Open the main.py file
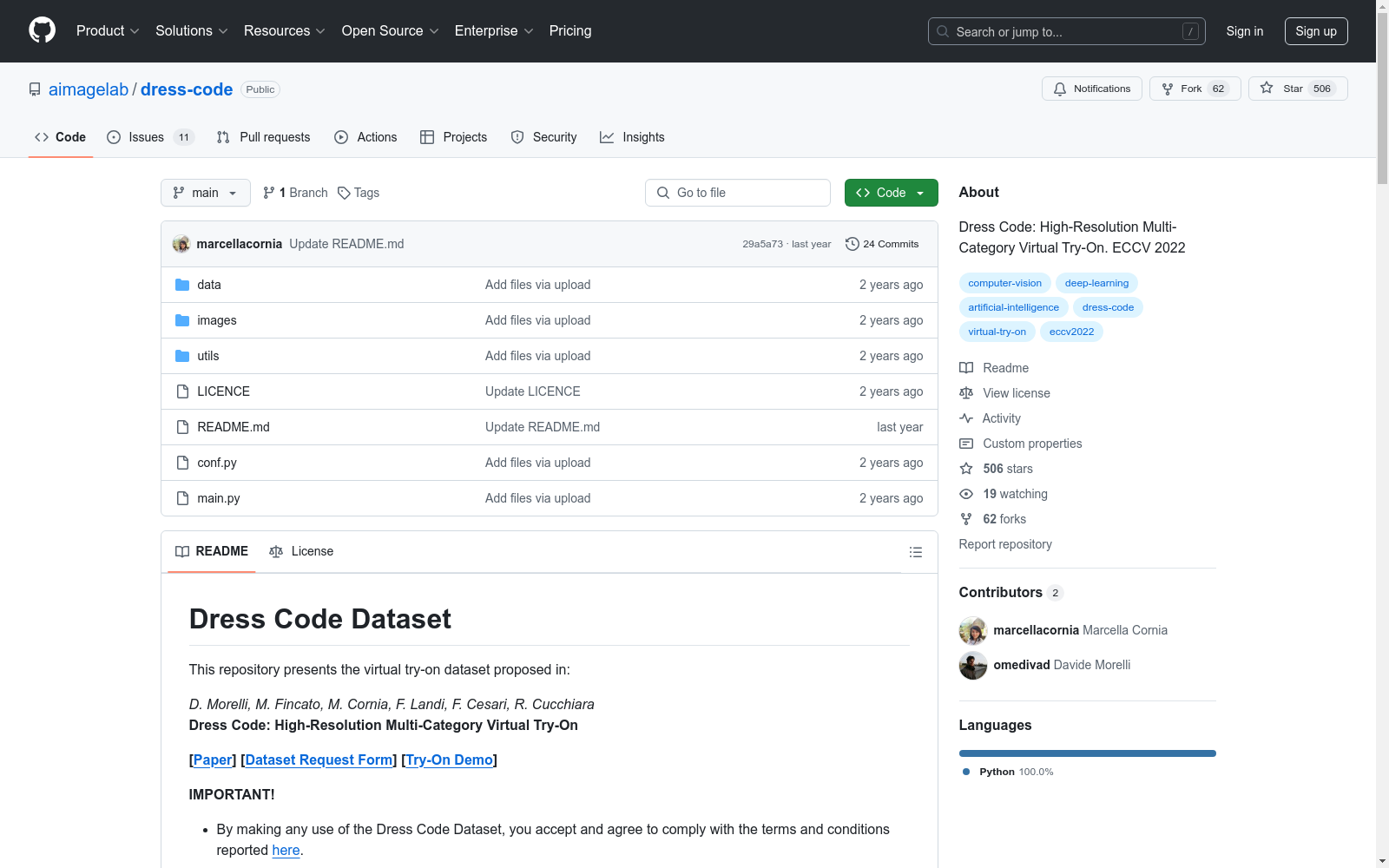Image resolution: width=1389 pixels, height=868 pixels. click(218, 498)
